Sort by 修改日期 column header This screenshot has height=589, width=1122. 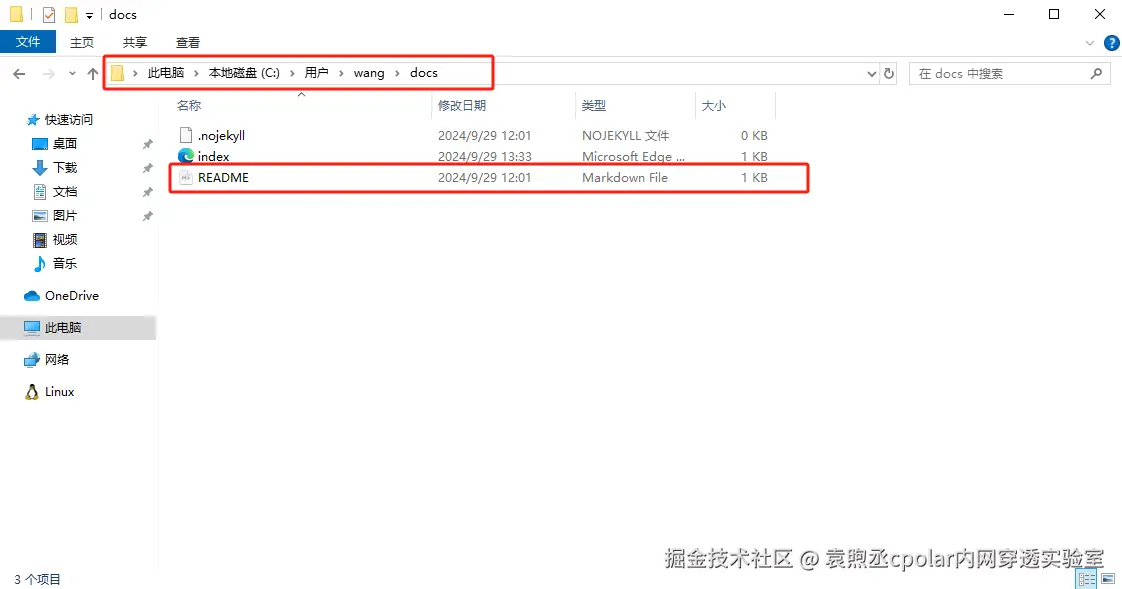[x=462, y=105]
